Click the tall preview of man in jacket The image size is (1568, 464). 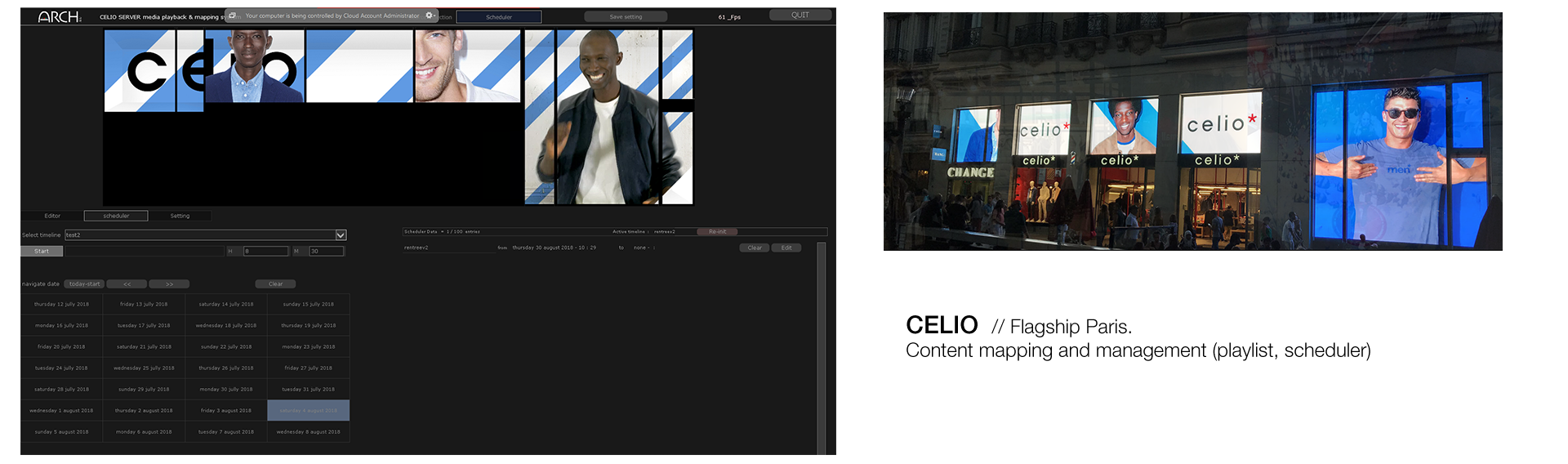tap(608, 117)
